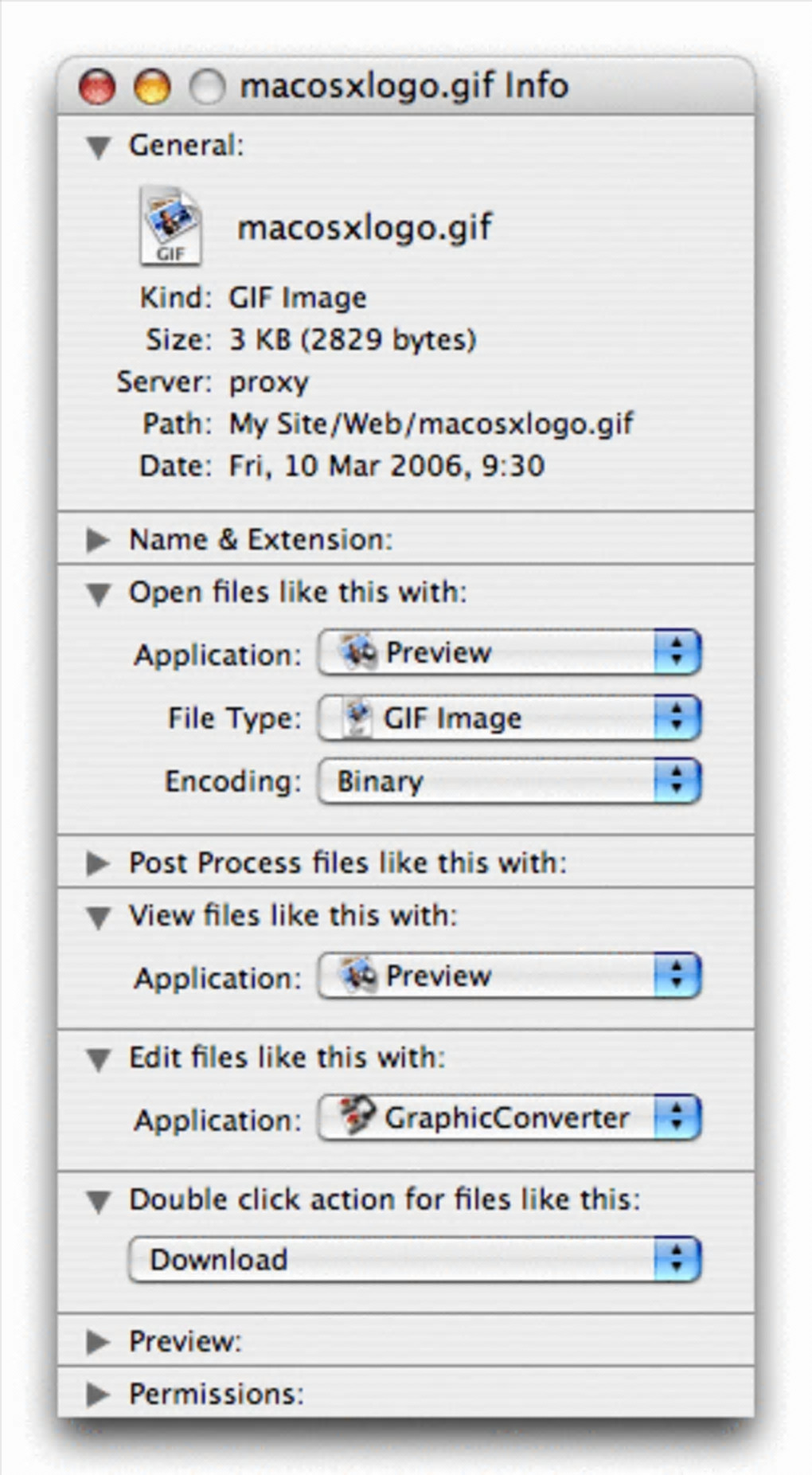Click the Preview icon in Open Application popup
This screenshot has height=1475, width=812.
coord(358,652)
